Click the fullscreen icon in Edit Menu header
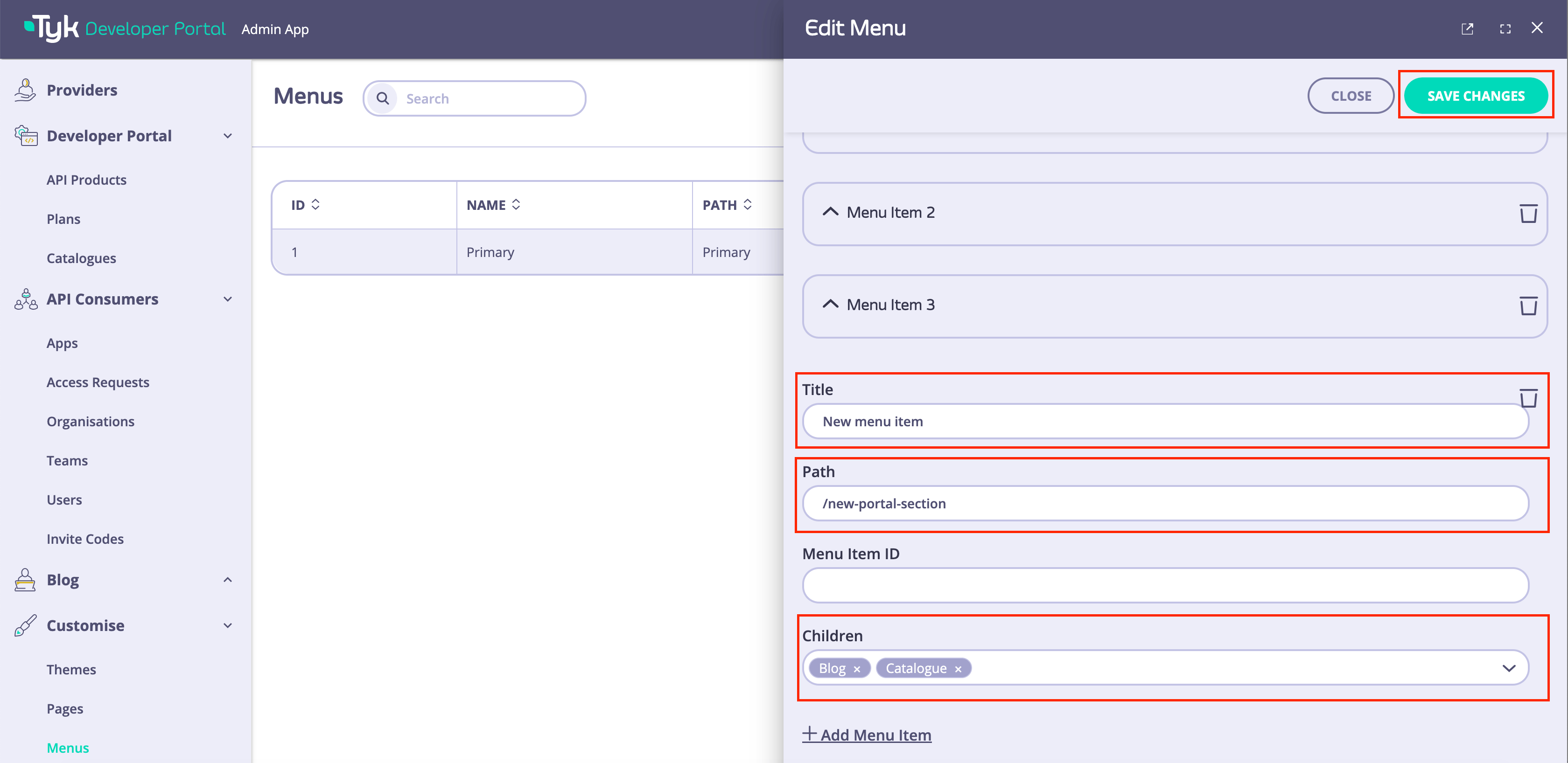The width and height of the screenshot is (1568, 763). [x=1505, y=28]
